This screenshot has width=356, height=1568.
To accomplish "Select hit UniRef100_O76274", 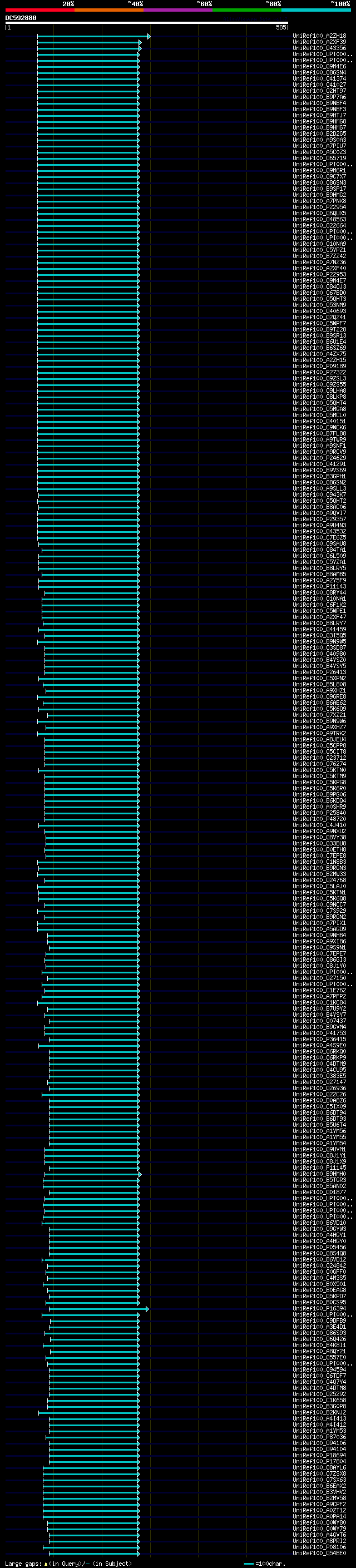I will pos(319,764).
